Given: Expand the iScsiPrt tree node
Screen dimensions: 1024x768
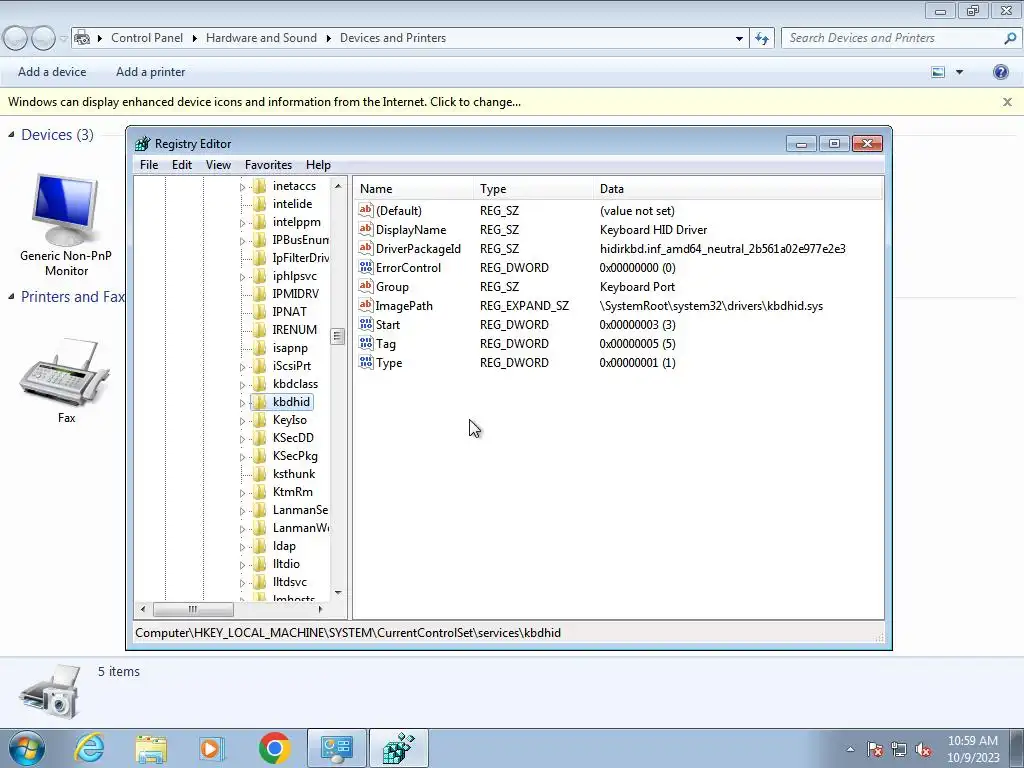Looking at the screenshot, I should (242, 367).
